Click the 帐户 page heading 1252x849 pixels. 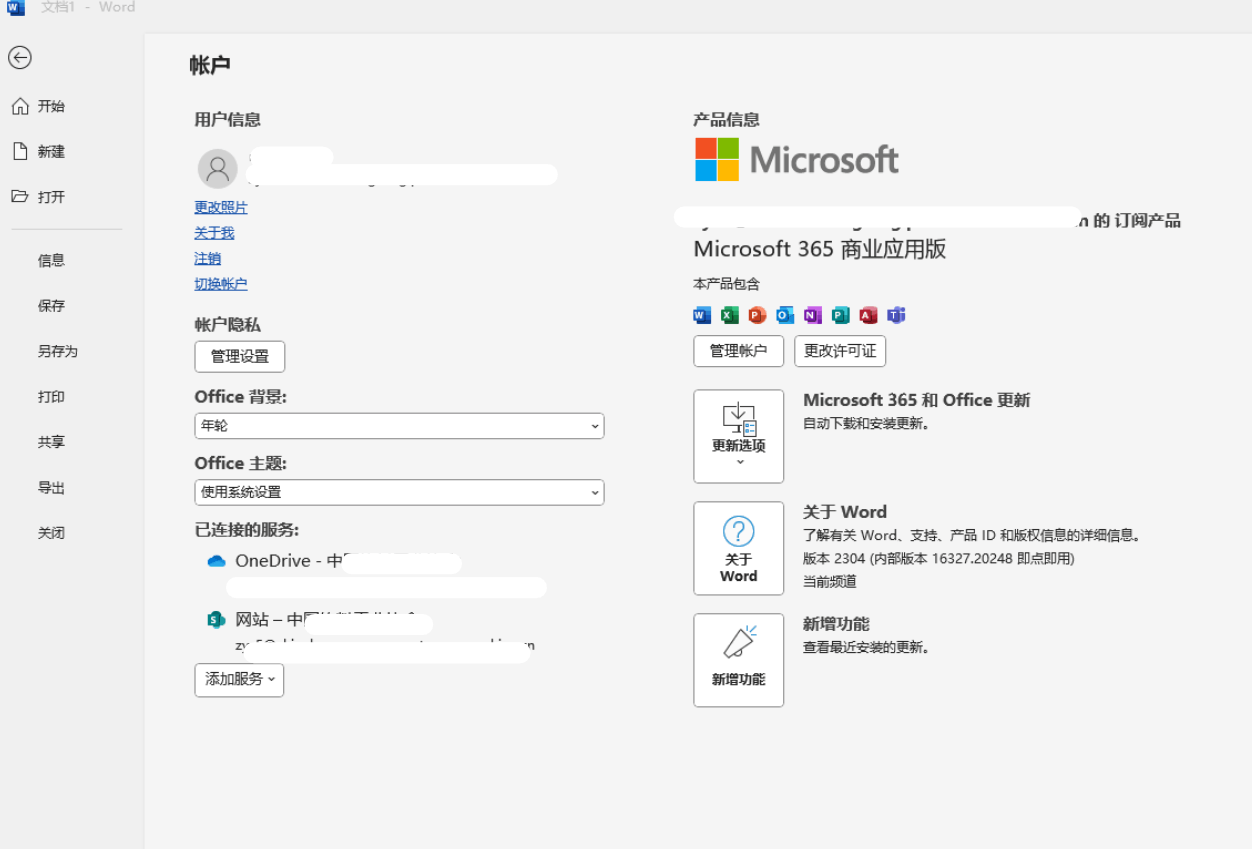click(x=210, y=66)
